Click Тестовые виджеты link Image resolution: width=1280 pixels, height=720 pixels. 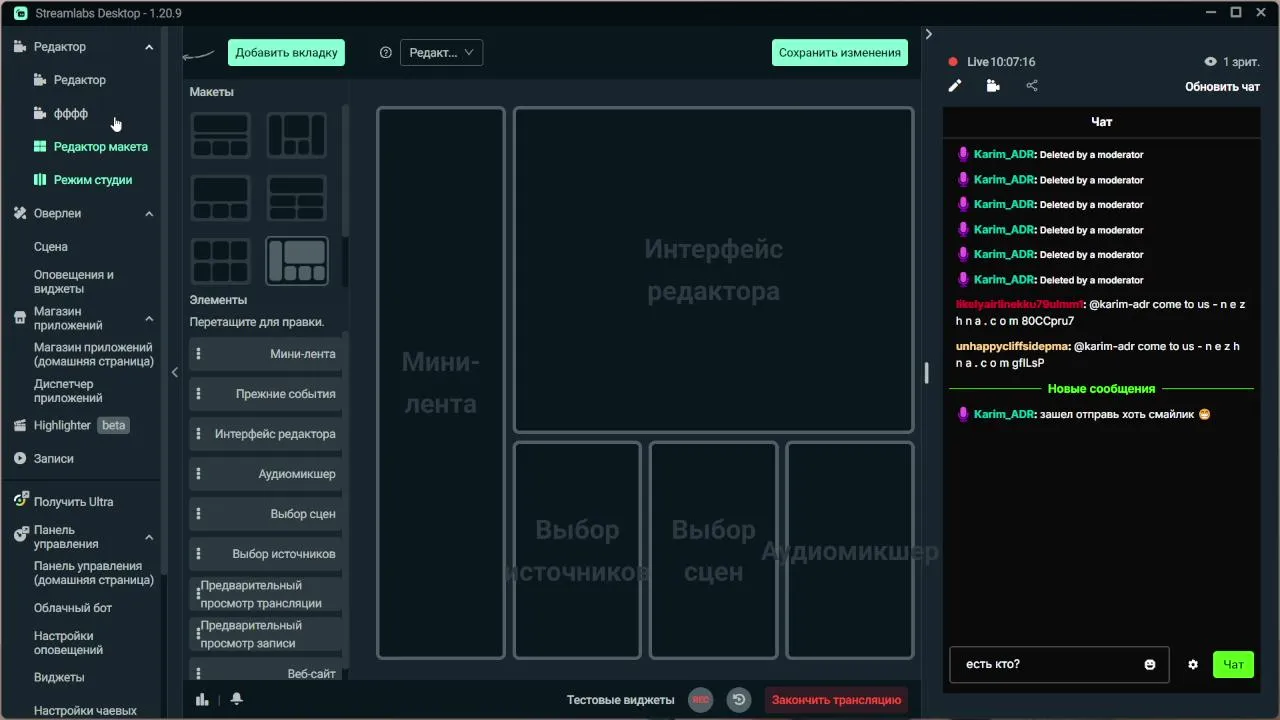620,700
